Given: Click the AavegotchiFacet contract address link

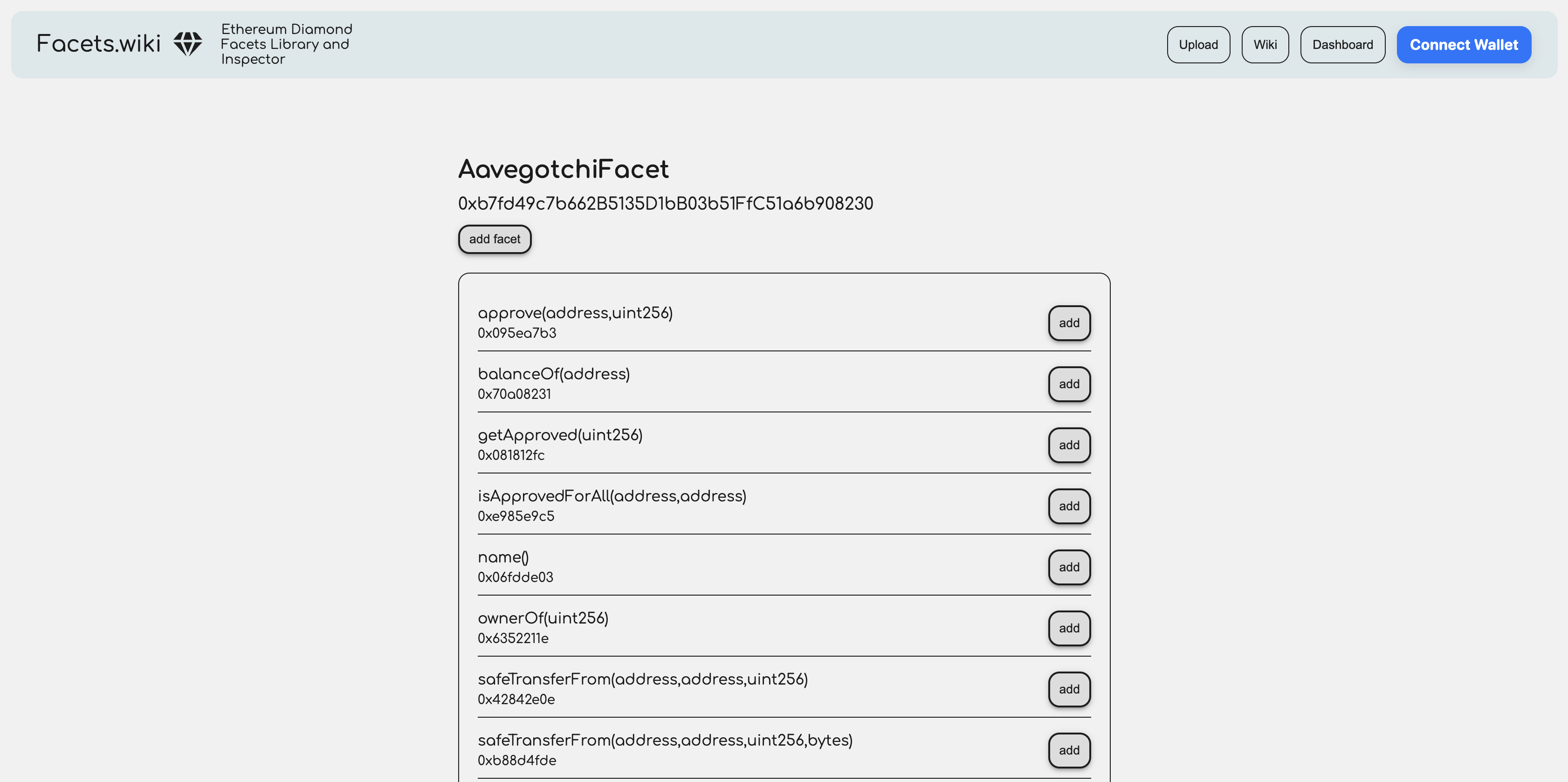Looking at the screenshot, I should [665, 203].
